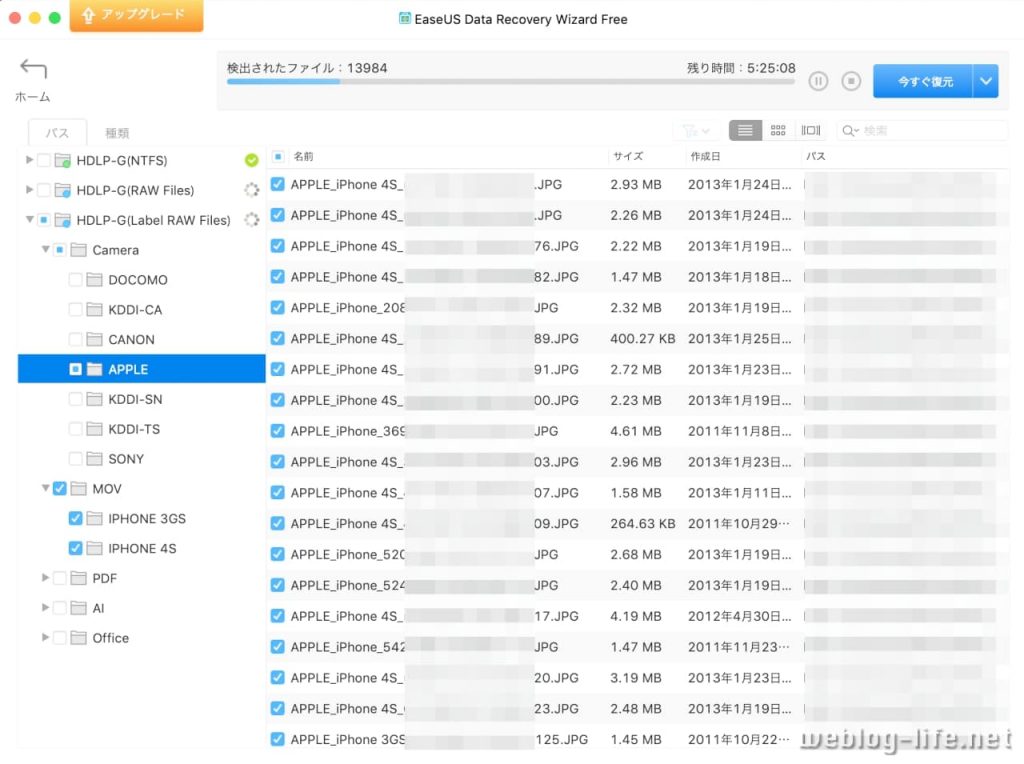Click loading spinner beside RAW Files
Image resolution: width=1024 pixels, height=764 pixels.
pos(251,190)
